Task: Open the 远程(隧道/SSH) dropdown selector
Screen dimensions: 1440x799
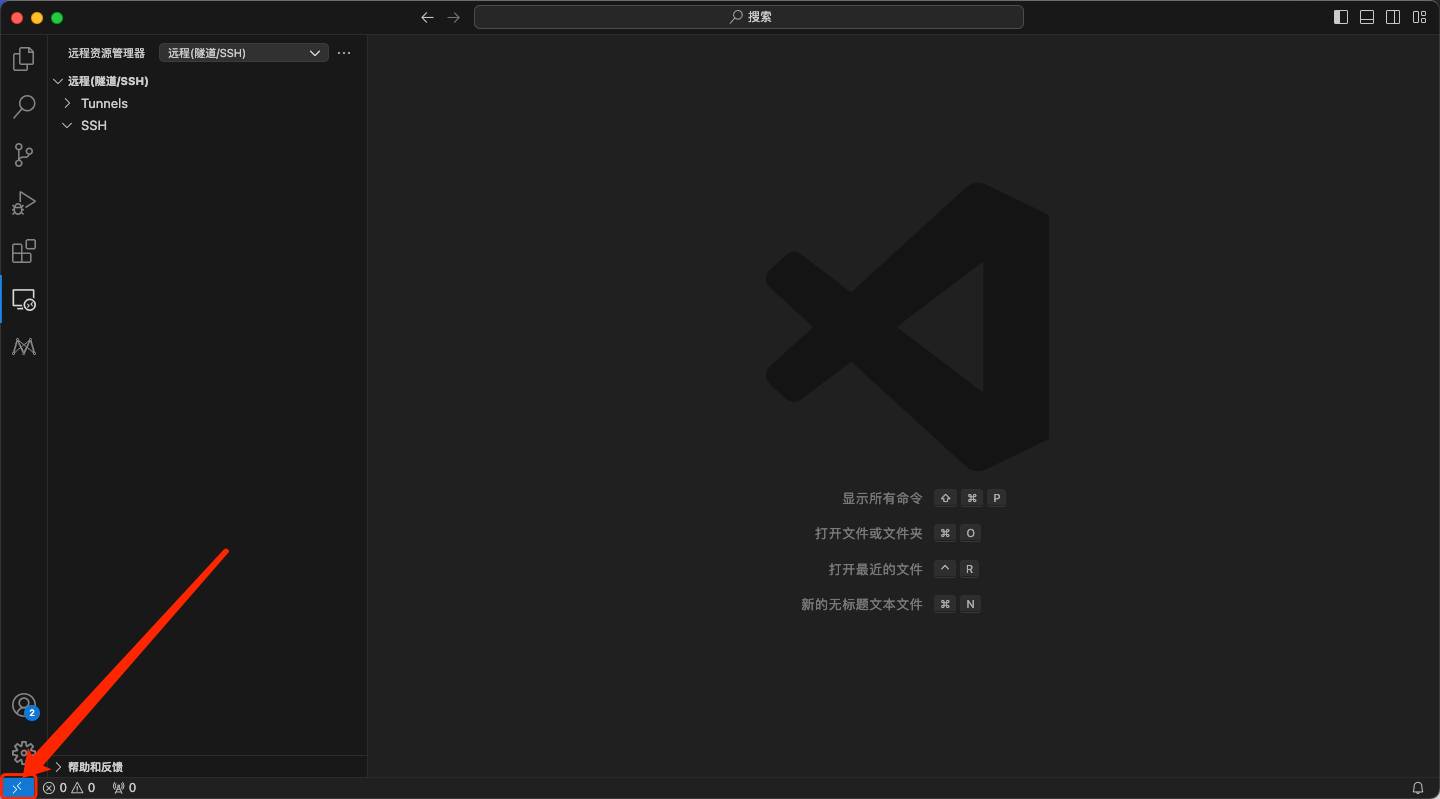Action: [244, 53]
